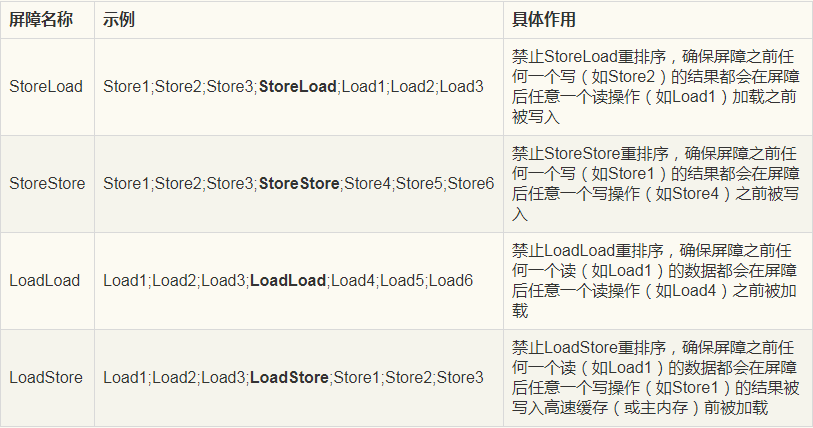Click the 具体作用 column header
This screenshot has height=428, width=813.
click(x=544, y=20)
